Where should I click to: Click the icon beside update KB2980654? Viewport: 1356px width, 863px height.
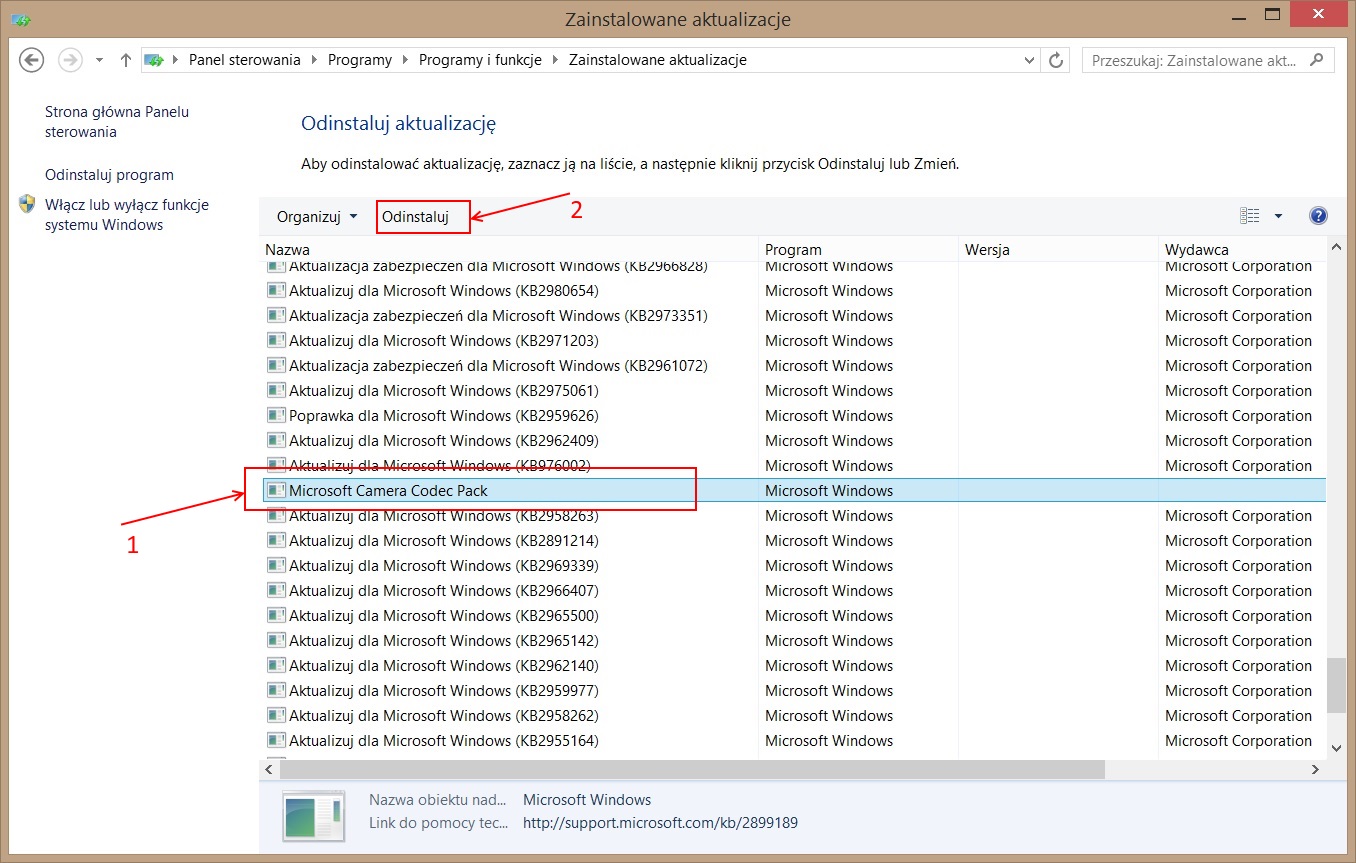(x=276, y=291)
